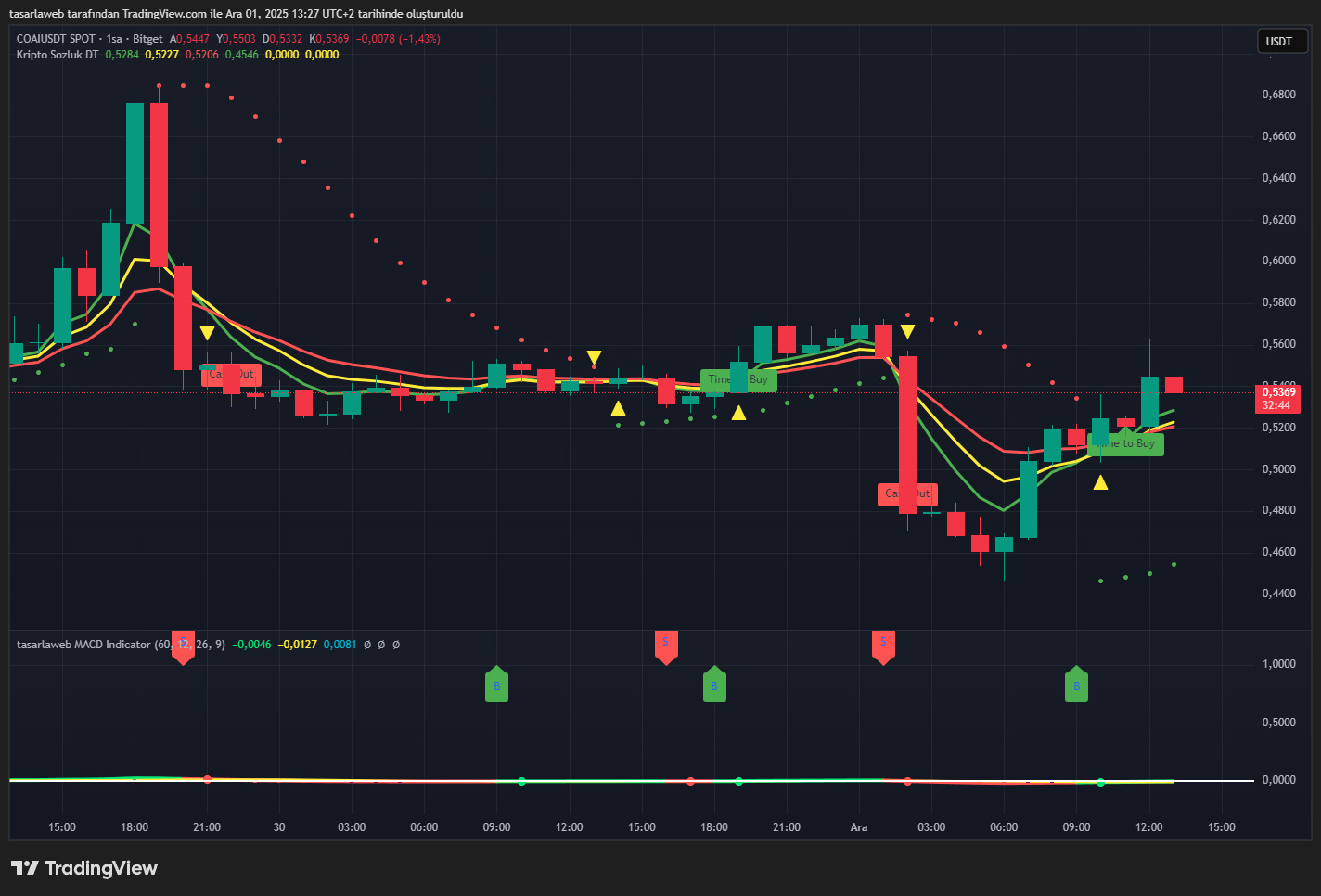Viewport: 1321px width, 896px height.
Task: Click the small arrow below the USDT button
Action: [1270, 57]
